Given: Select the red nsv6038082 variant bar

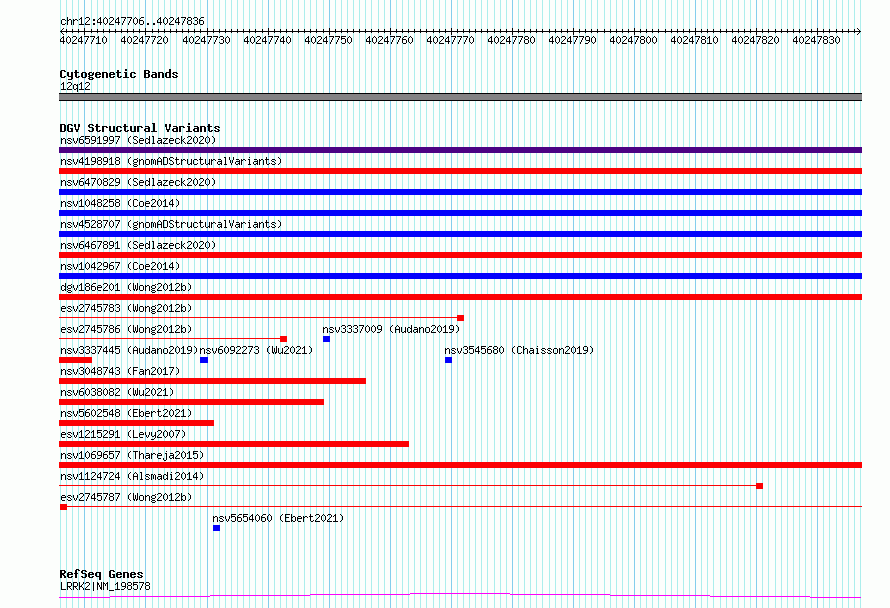Looking at the screenshot, I should tap(191, 402).
